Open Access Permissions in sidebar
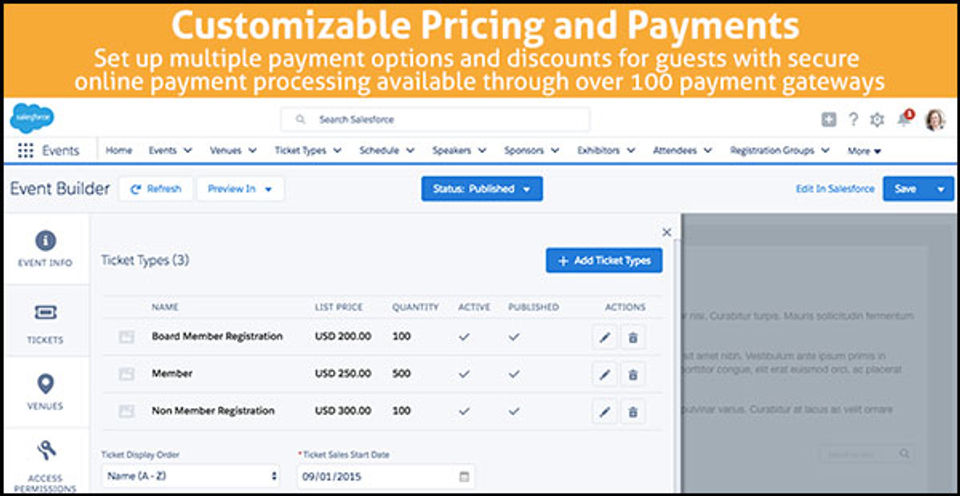Viewport: 960px width, 496px height. (x=46, y=465)
